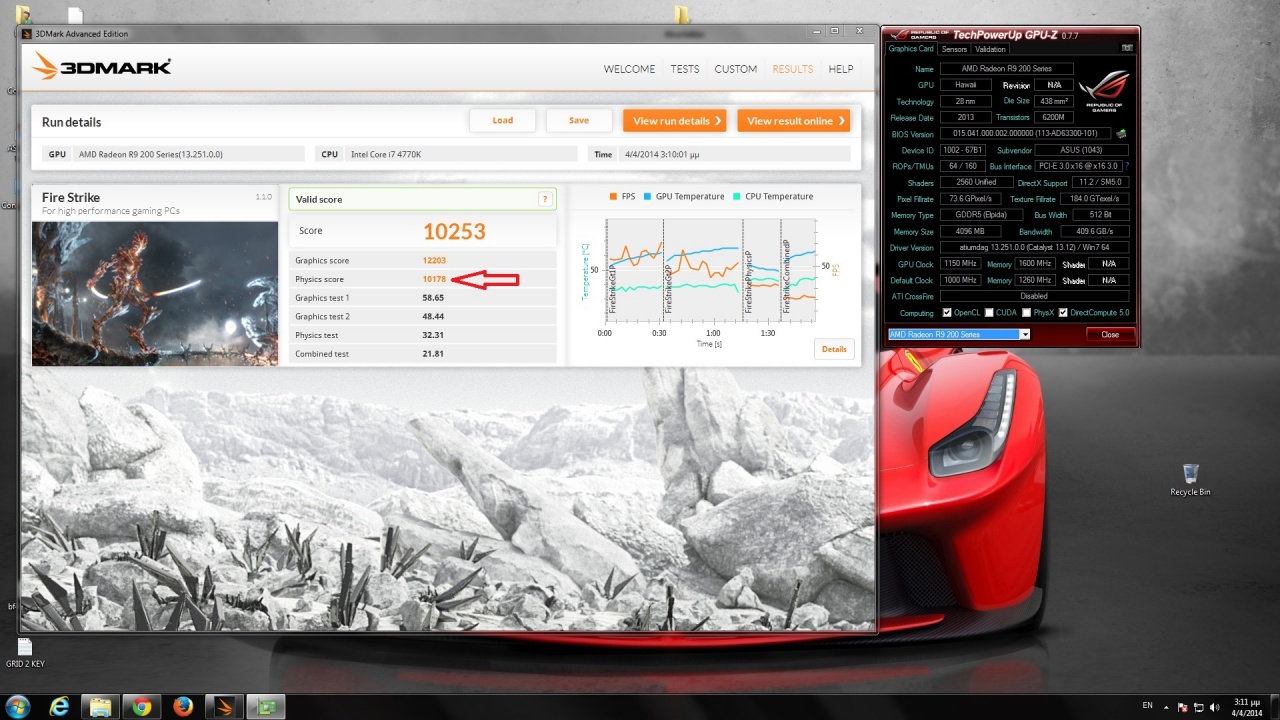Click the BIOS save chip icon in GPU-Z
The width and height of the screenshot is (1280, 720).
coord(1121,133)
